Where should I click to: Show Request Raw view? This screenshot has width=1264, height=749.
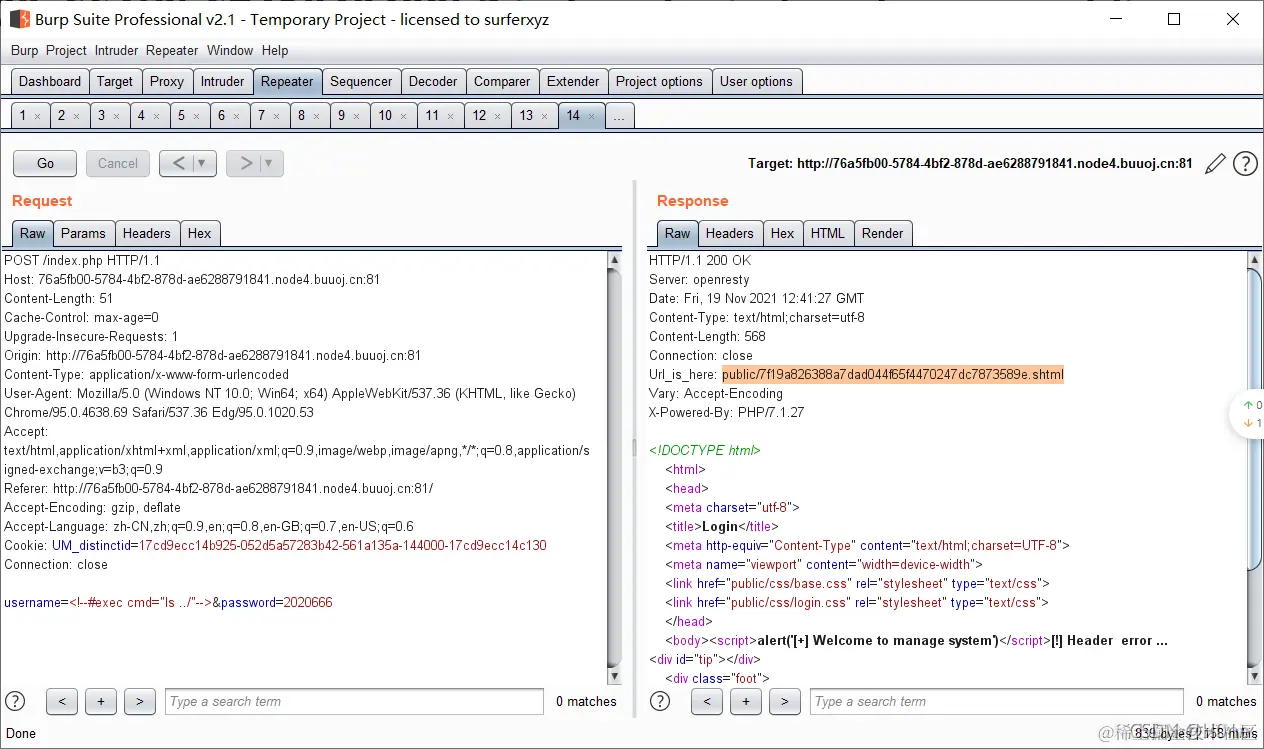(x=33, y=233)
